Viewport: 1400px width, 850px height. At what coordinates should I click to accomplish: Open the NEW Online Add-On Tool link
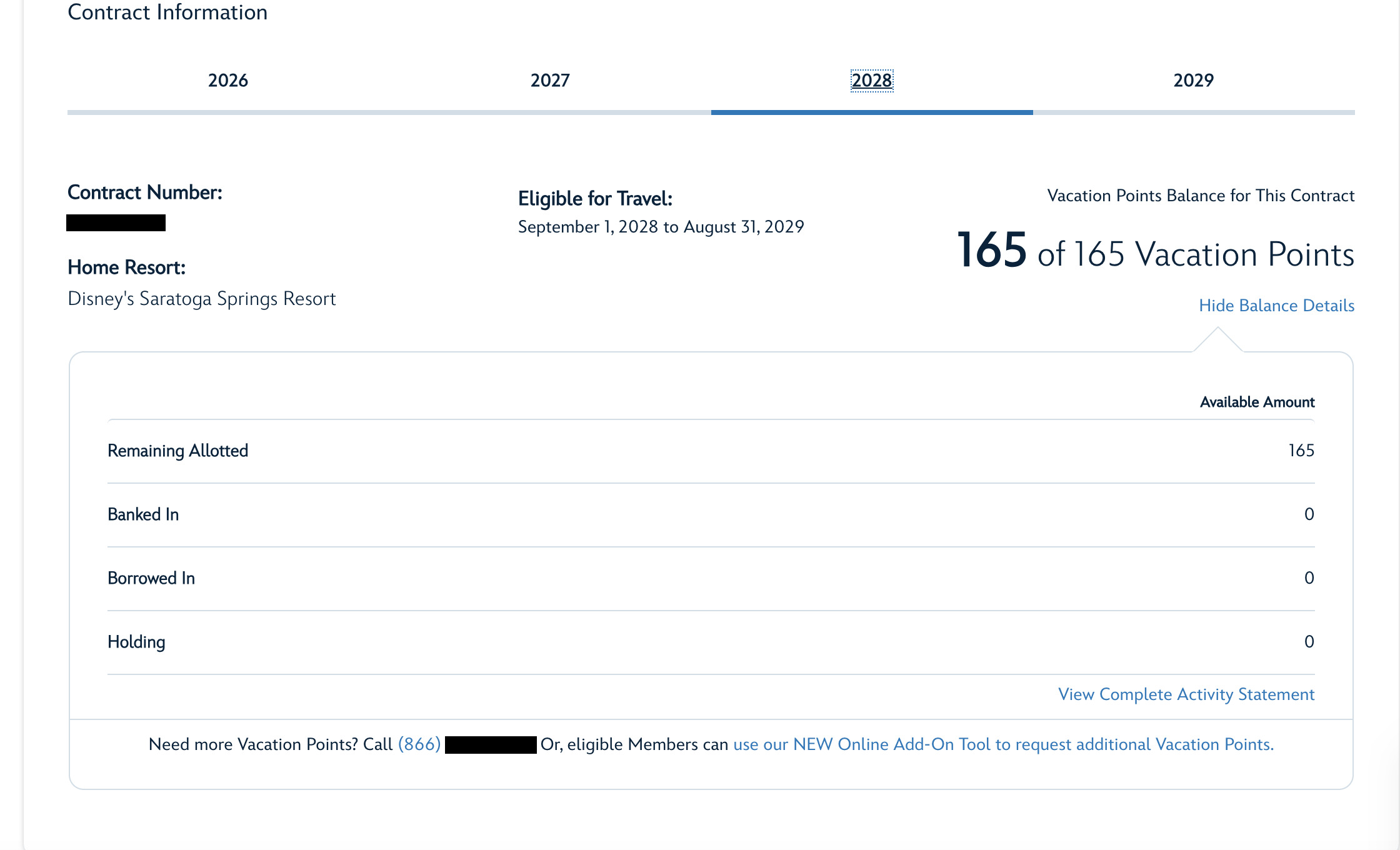click(x=1003, y=744)
